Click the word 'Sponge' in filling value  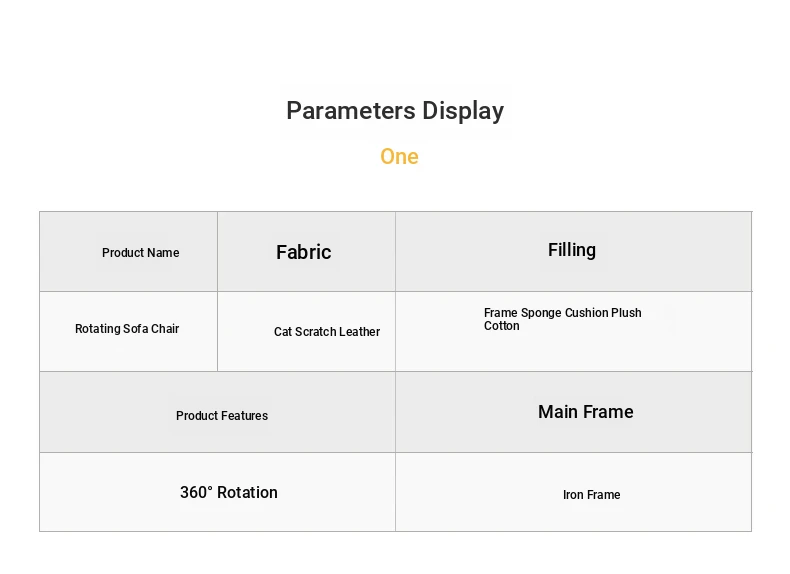tap(541, 313)
